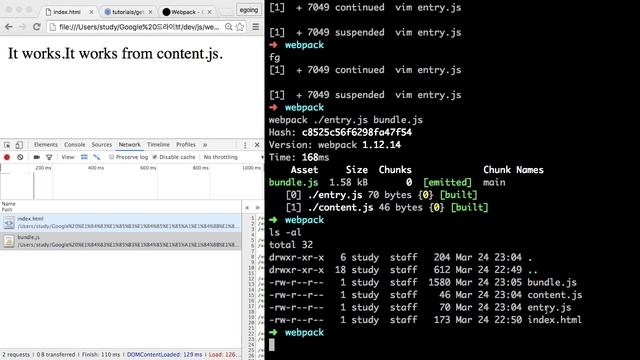
Task: Use large request rows view
Action: tap(84, 157)
